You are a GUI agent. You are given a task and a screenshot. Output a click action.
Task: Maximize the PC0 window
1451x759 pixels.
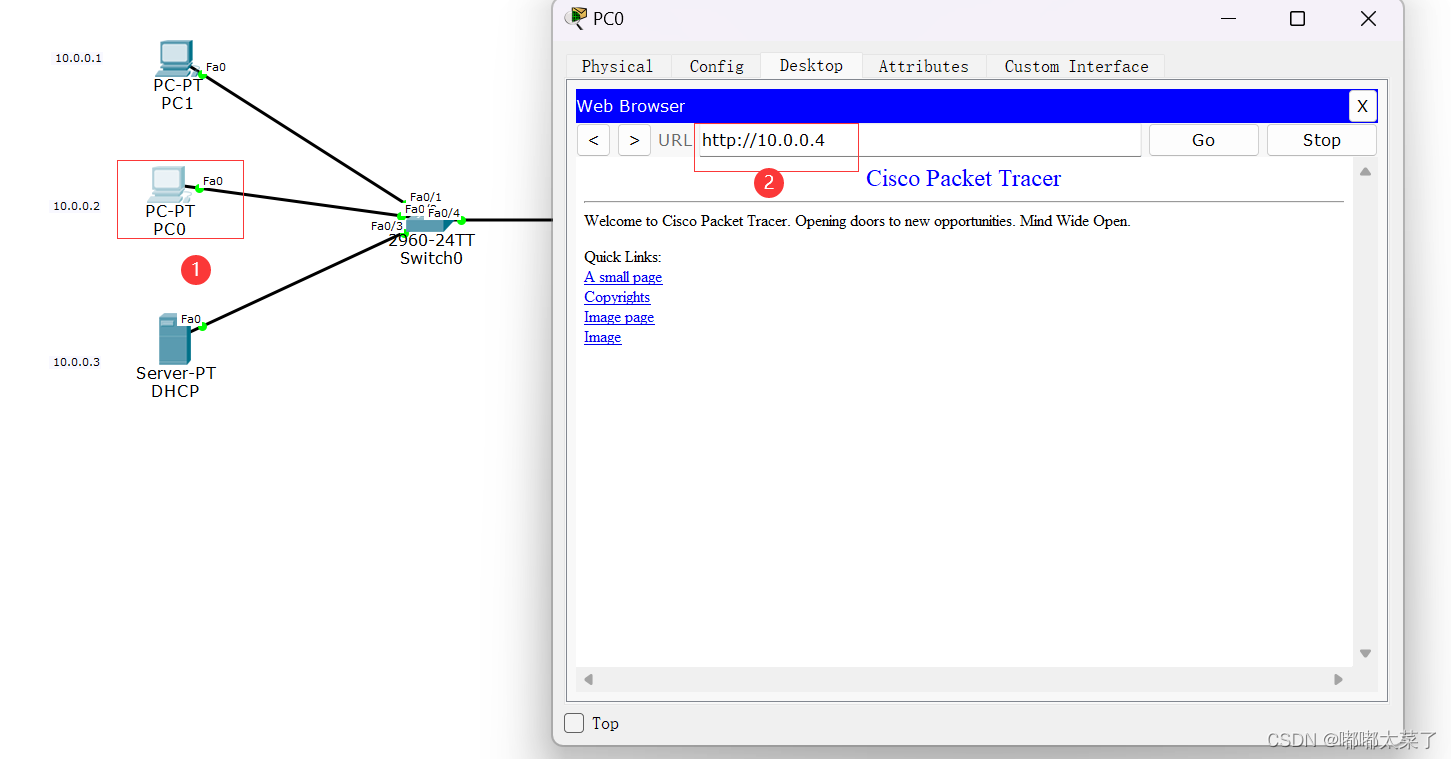(1297, 18)
